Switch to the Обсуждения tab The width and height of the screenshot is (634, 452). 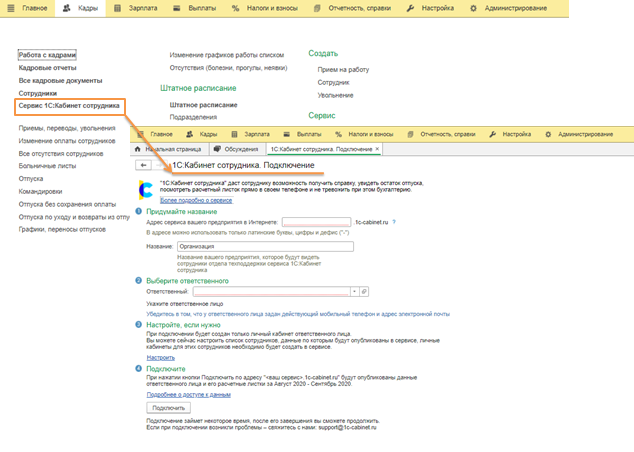click(x=240, y=149)
